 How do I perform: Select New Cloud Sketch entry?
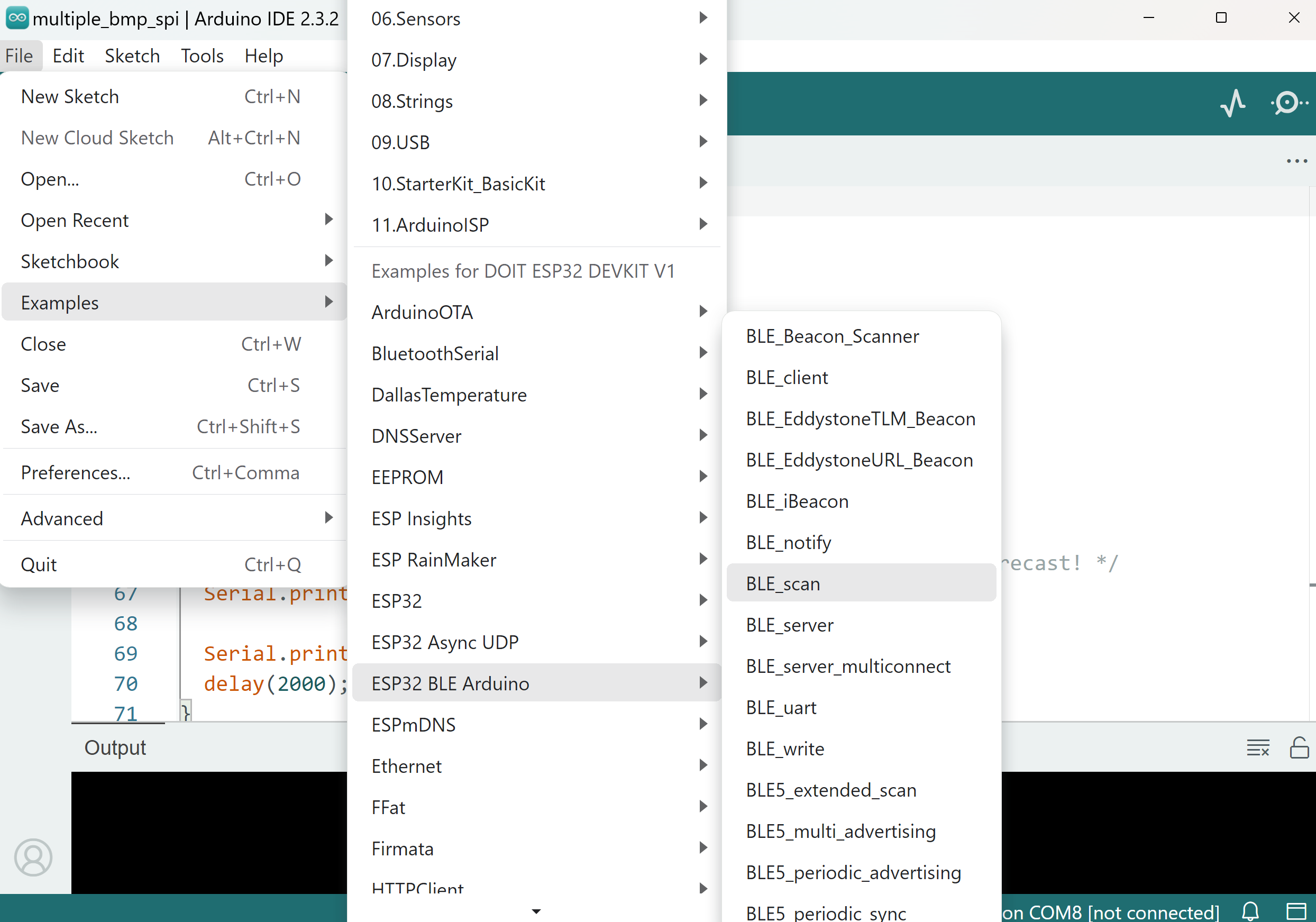174,138
